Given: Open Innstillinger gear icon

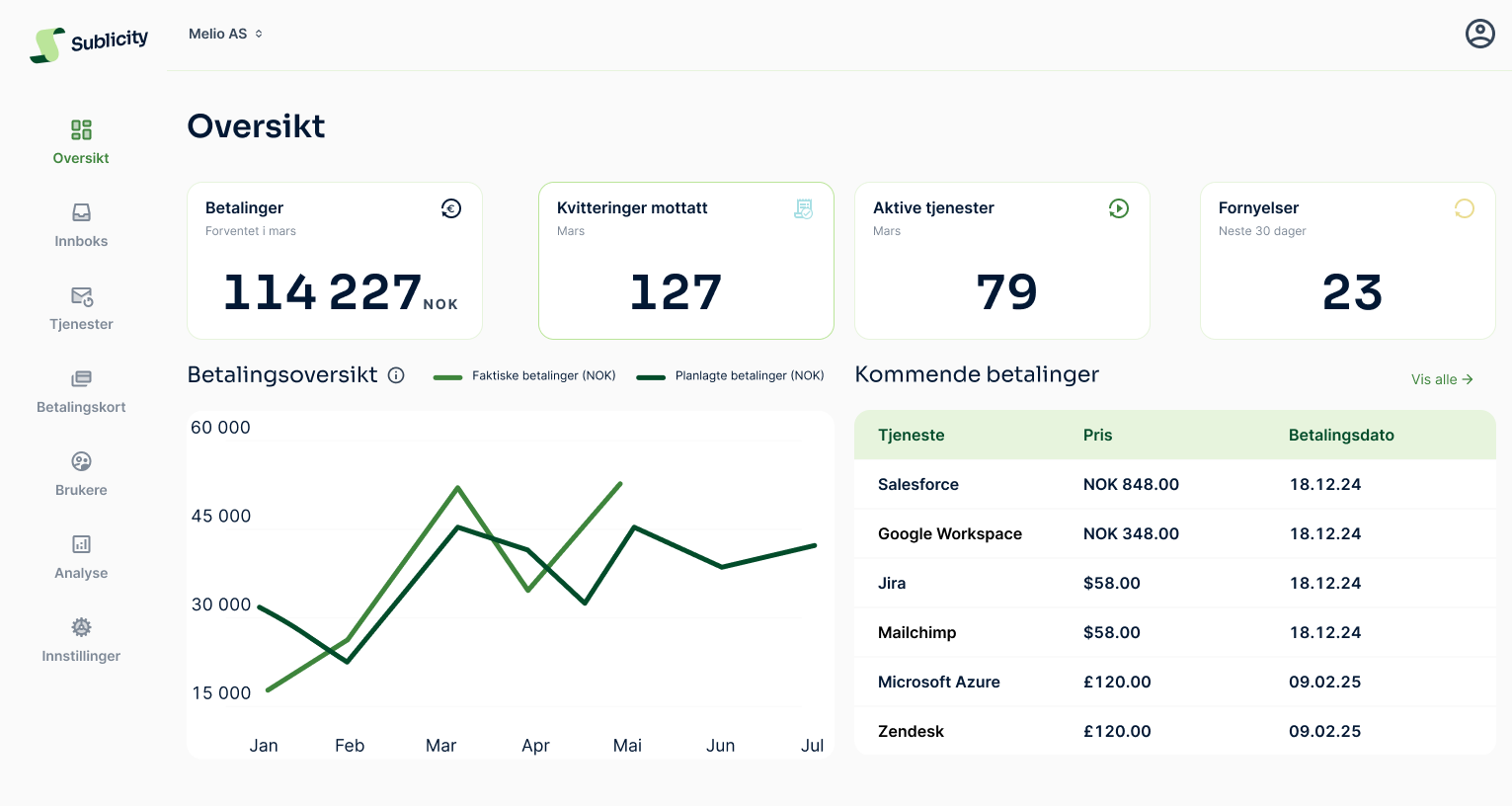Looking at the screenshot, I should point(81,627).
